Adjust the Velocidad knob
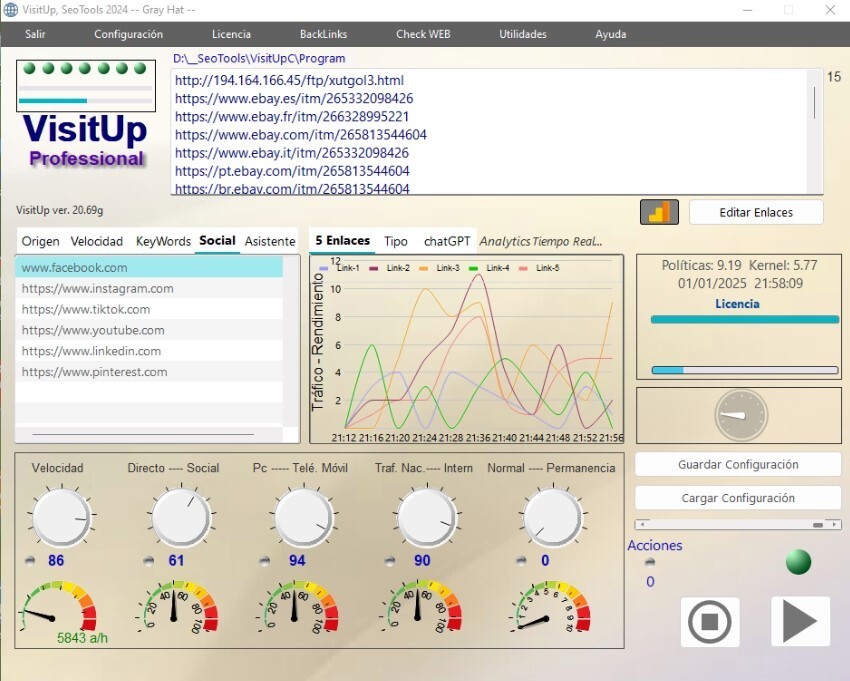Screen dimensions: 850x681 point(62,517)
